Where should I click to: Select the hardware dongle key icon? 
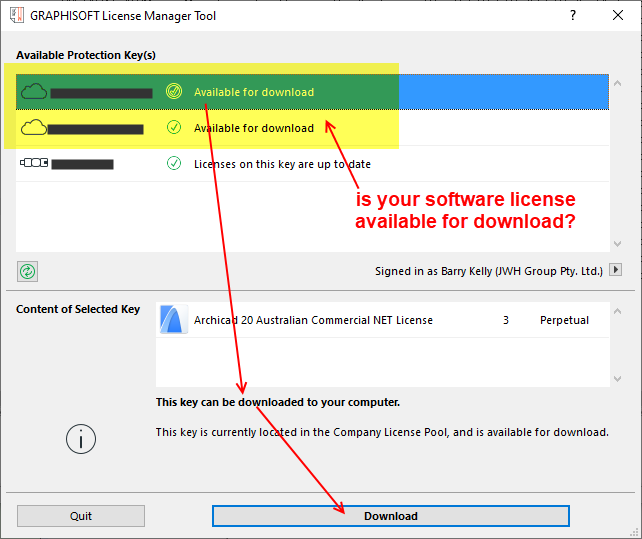pos(34,163)
